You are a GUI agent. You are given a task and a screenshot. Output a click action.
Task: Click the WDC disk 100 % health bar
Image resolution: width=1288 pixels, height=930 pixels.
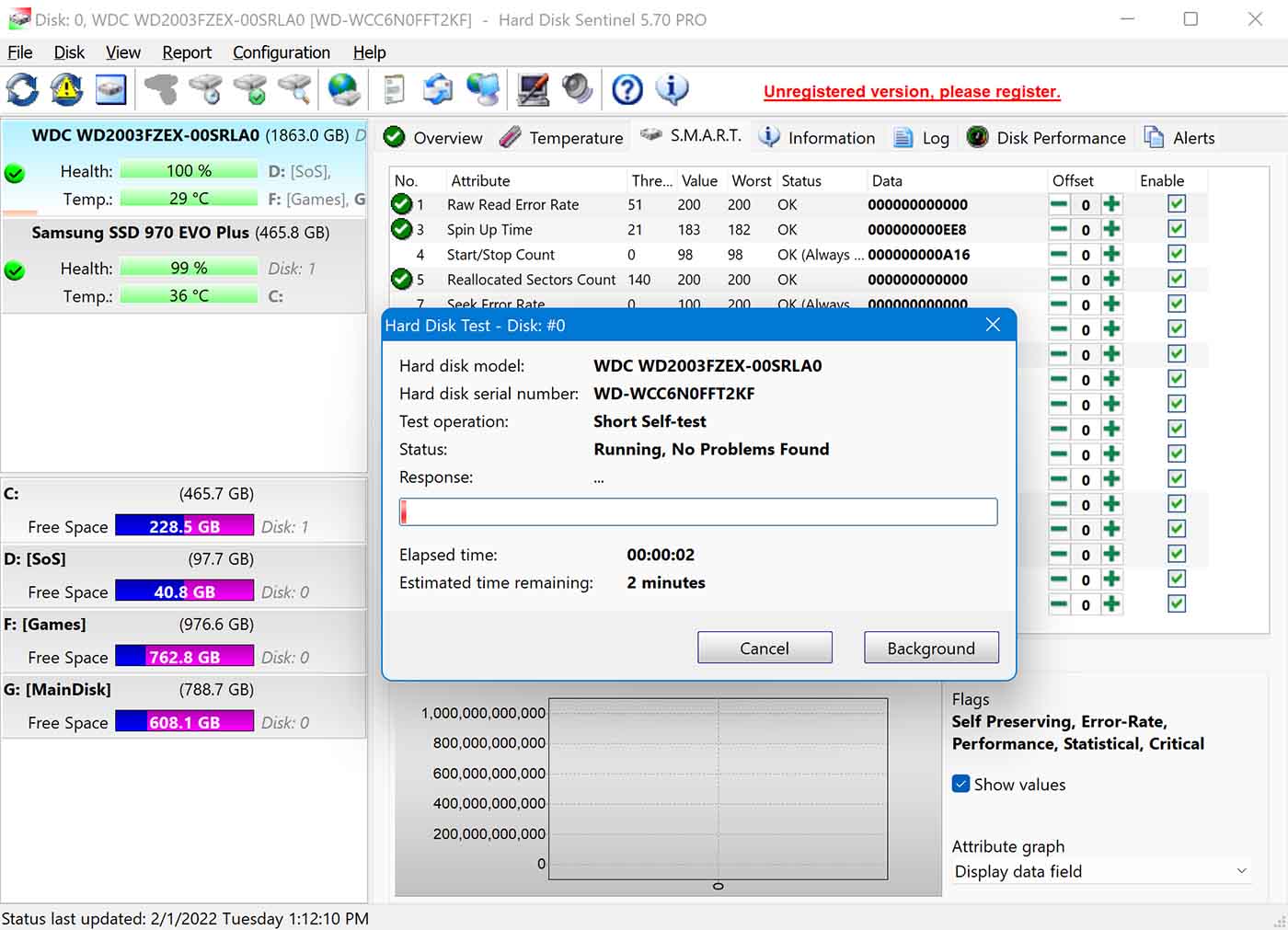pos(189,170)
